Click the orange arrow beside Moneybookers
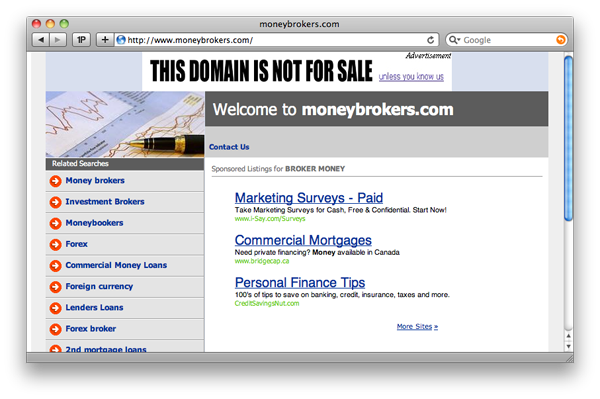 [x=55, y=223]
